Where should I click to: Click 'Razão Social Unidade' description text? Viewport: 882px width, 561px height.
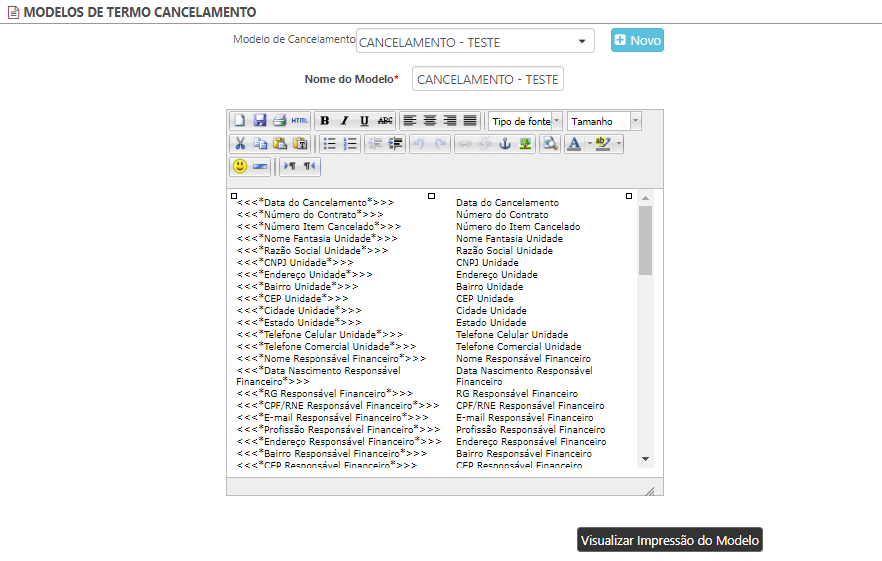504,250
